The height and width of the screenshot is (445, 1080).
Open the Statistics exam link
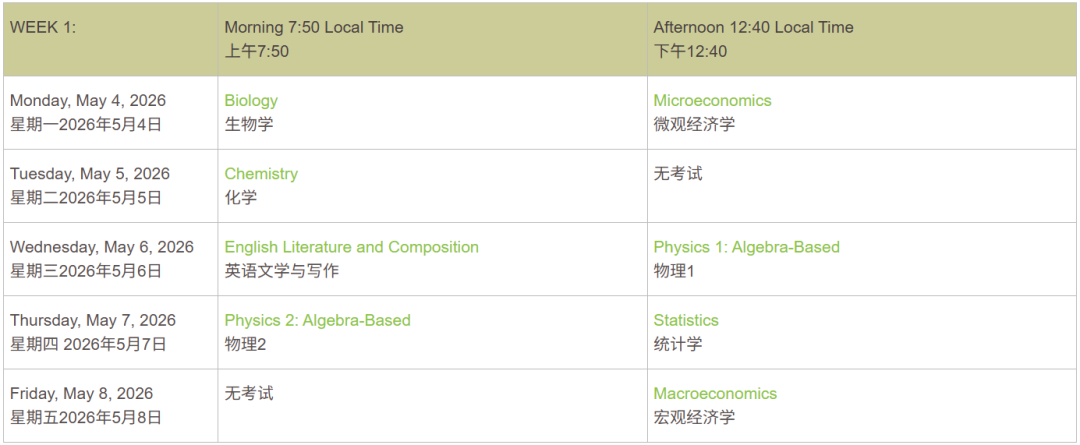(x=686, y=320)
